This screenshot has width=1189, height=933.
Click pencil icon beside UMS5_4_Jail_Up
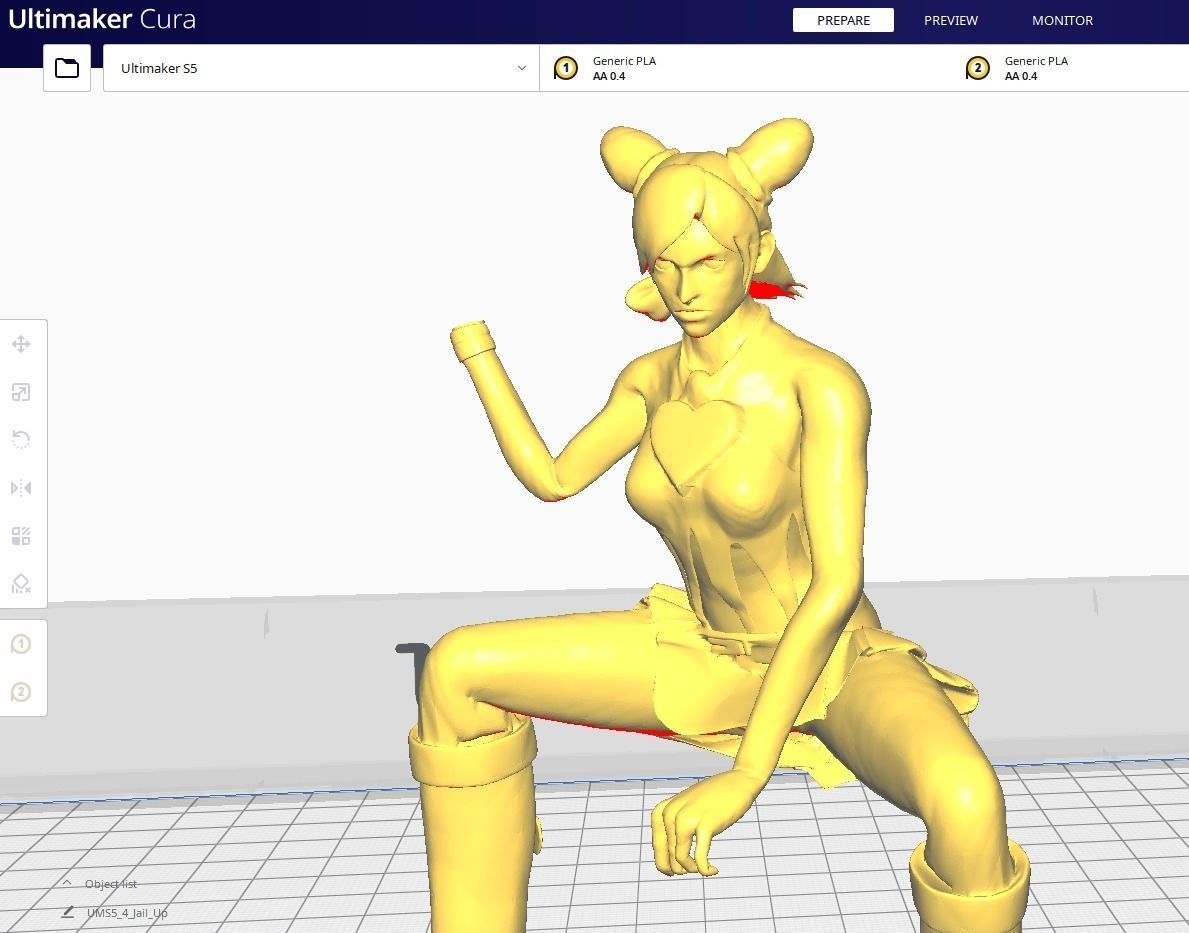[67, 912]
